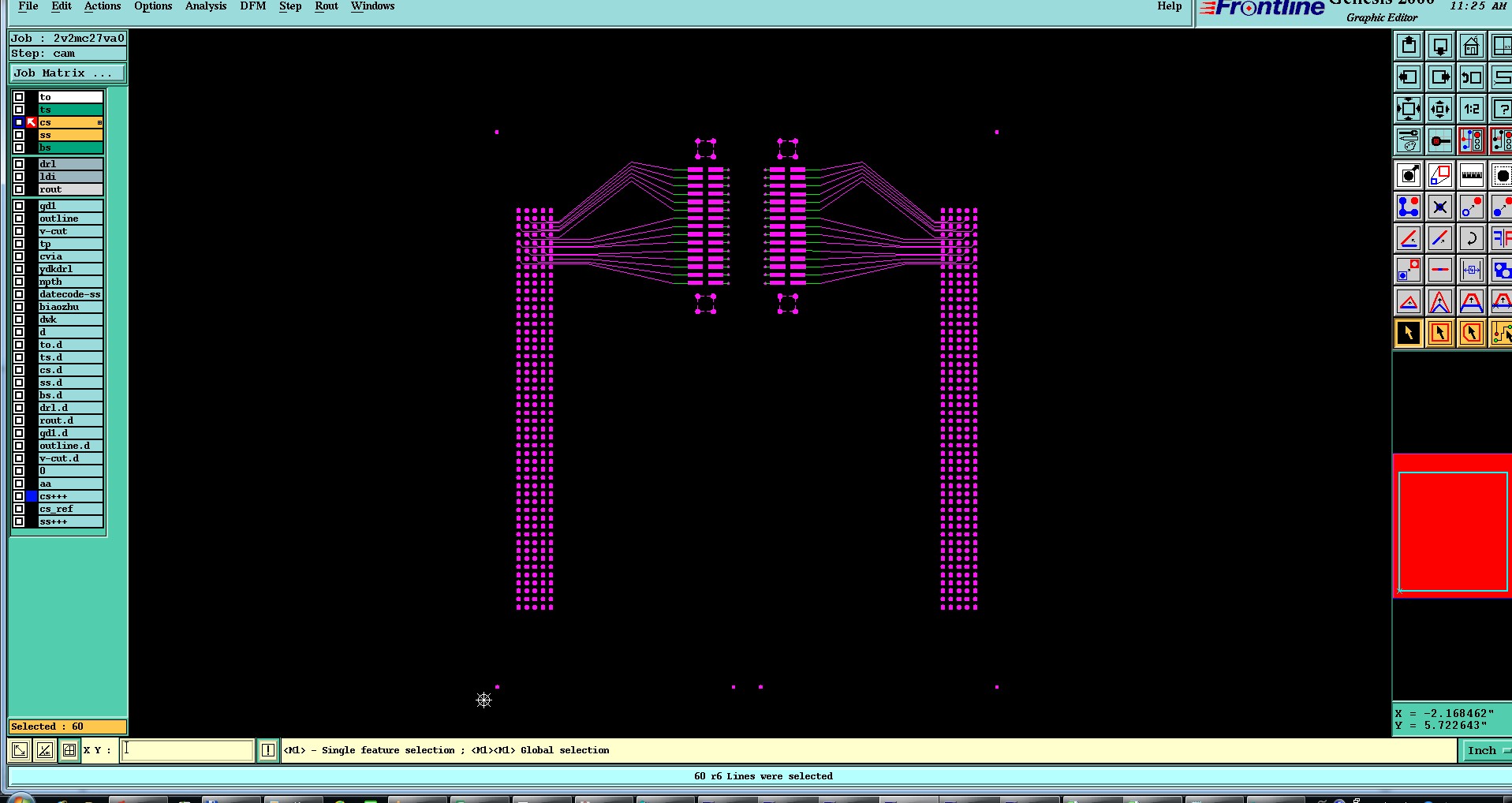
Task: Select the black arrow select tool
Action: point(1409,333)
